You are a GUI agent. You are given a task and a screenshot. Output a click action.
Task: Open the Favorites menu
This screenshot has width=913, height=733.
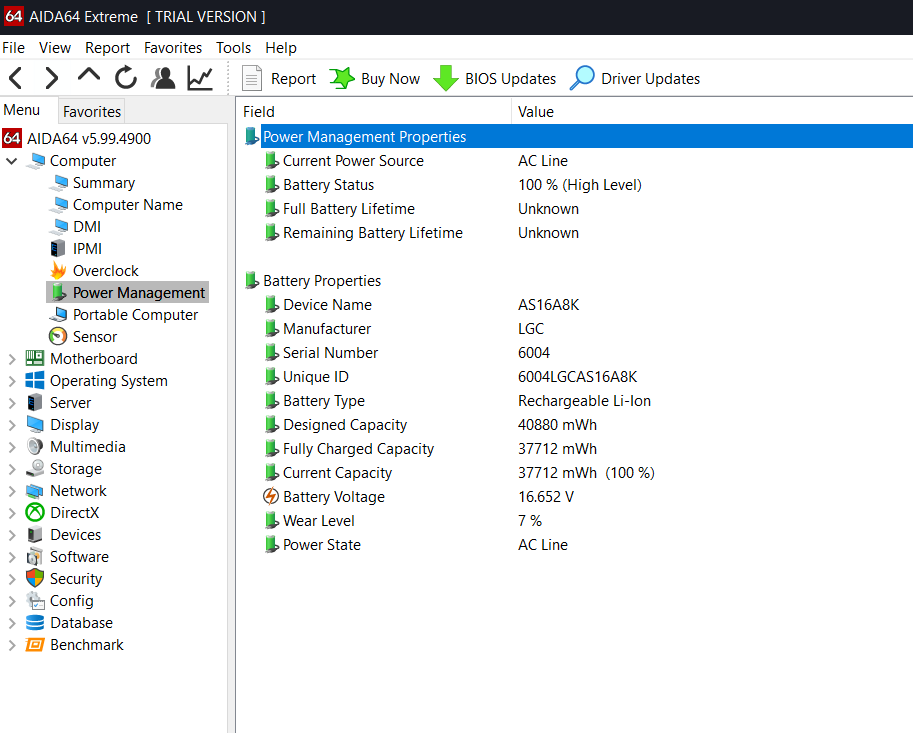point(172,48)
